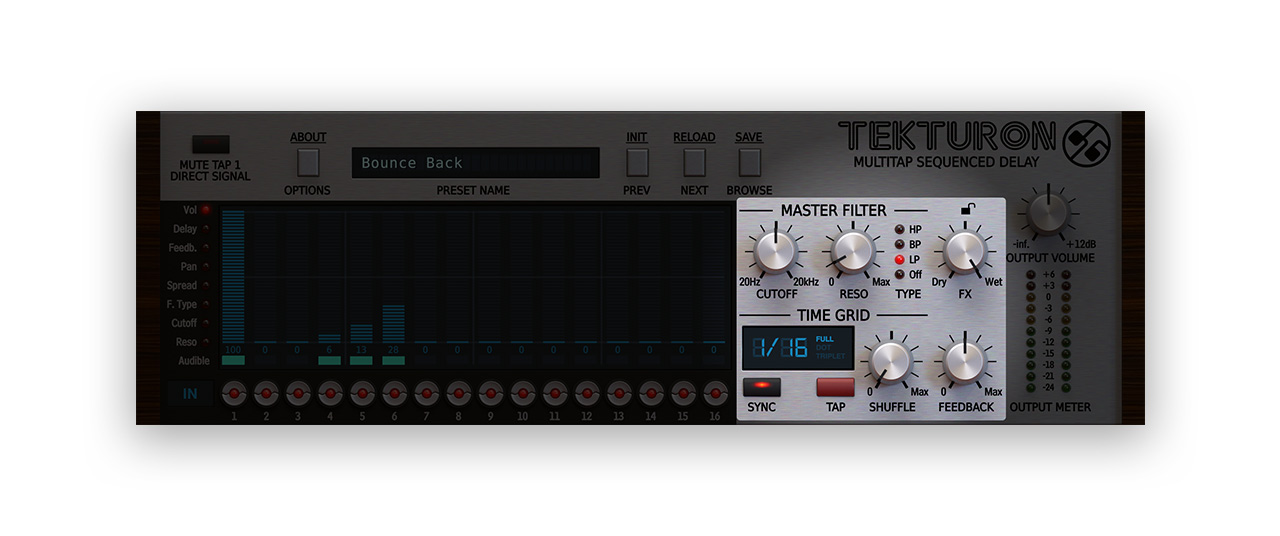Image resolution: width=1280 pixels, height=536 pixels.
Task: Click the Master Filter Cutoff knob
Action: tap(774, 253)
